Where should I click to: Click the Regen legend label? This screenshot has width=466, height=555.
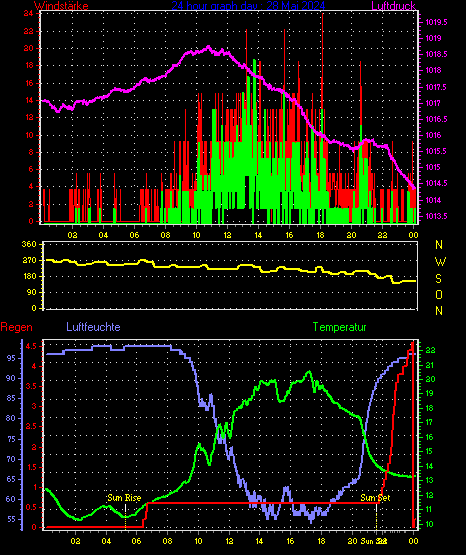tap(17, 327)
